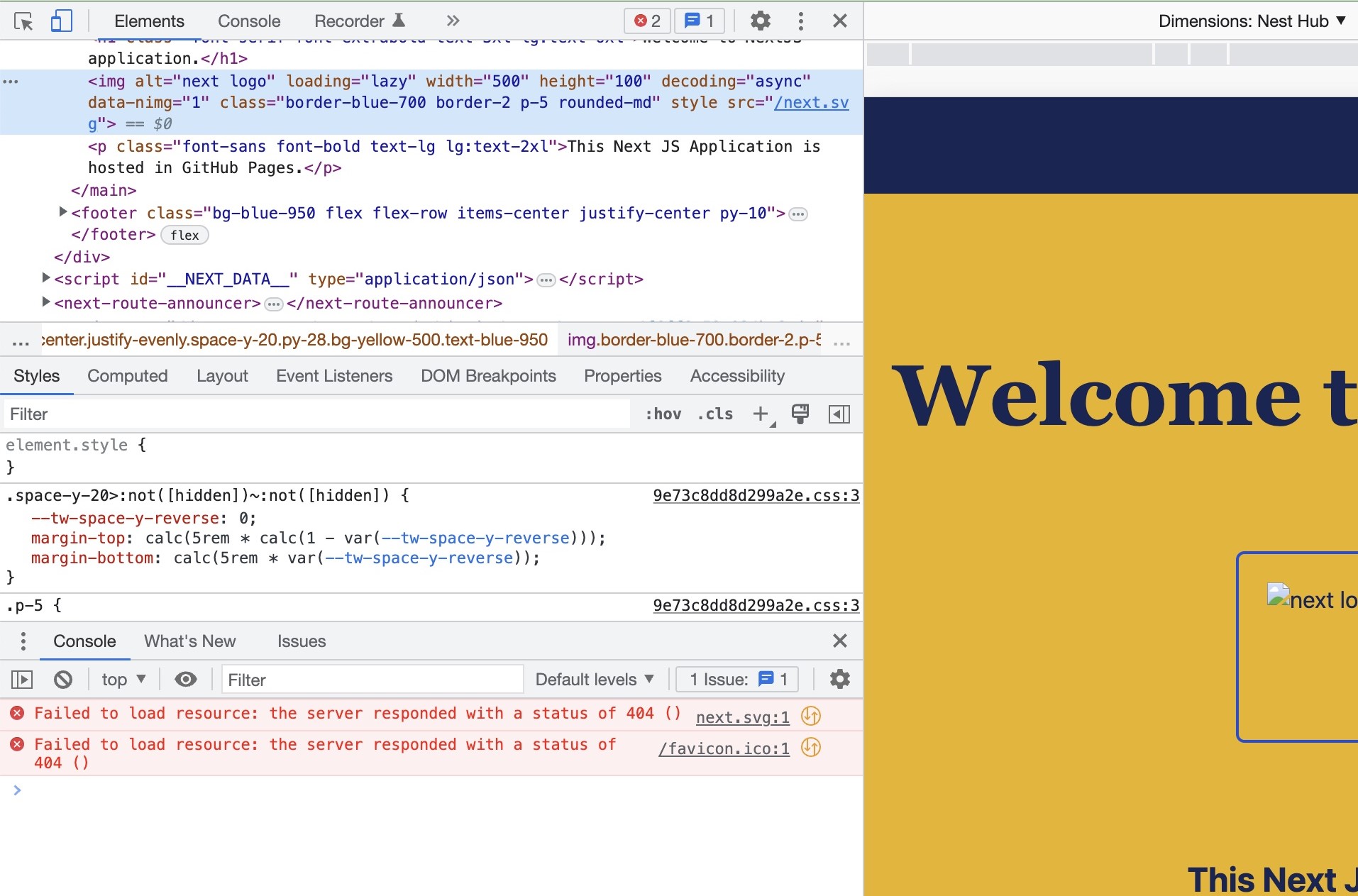Screen dimensions: 1358x896
Task: Toggle element pseudo-class states with :hov
Action: coord(663,414)
